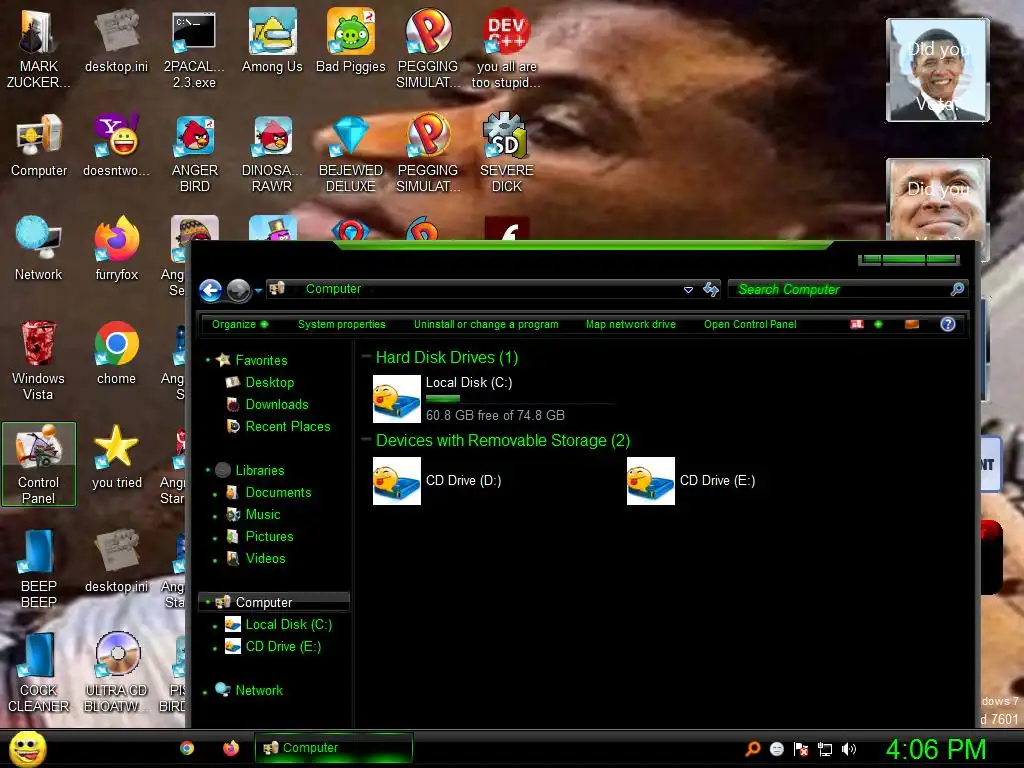
Task: Launch the DINOSA... RAWR desktop icon
Action: 272,153
